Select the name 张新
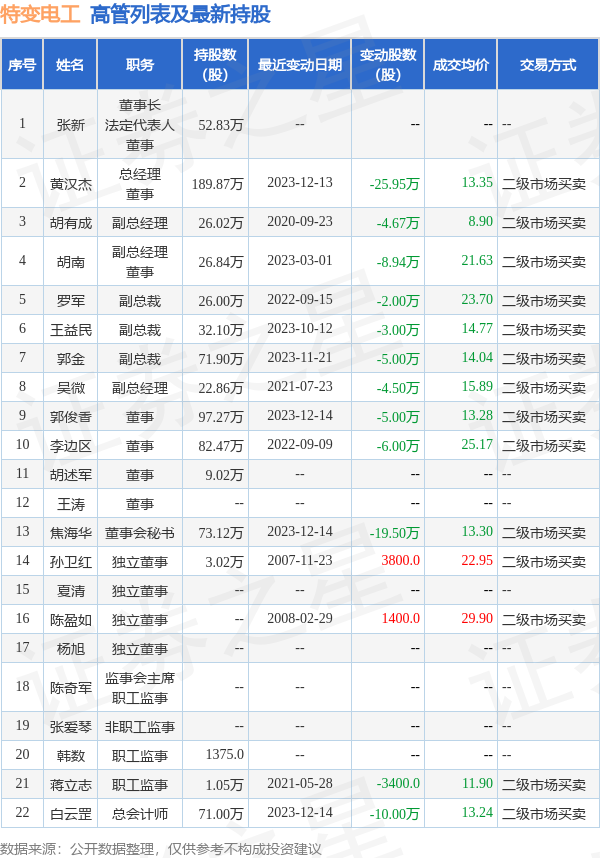 [x=71, y=125]
